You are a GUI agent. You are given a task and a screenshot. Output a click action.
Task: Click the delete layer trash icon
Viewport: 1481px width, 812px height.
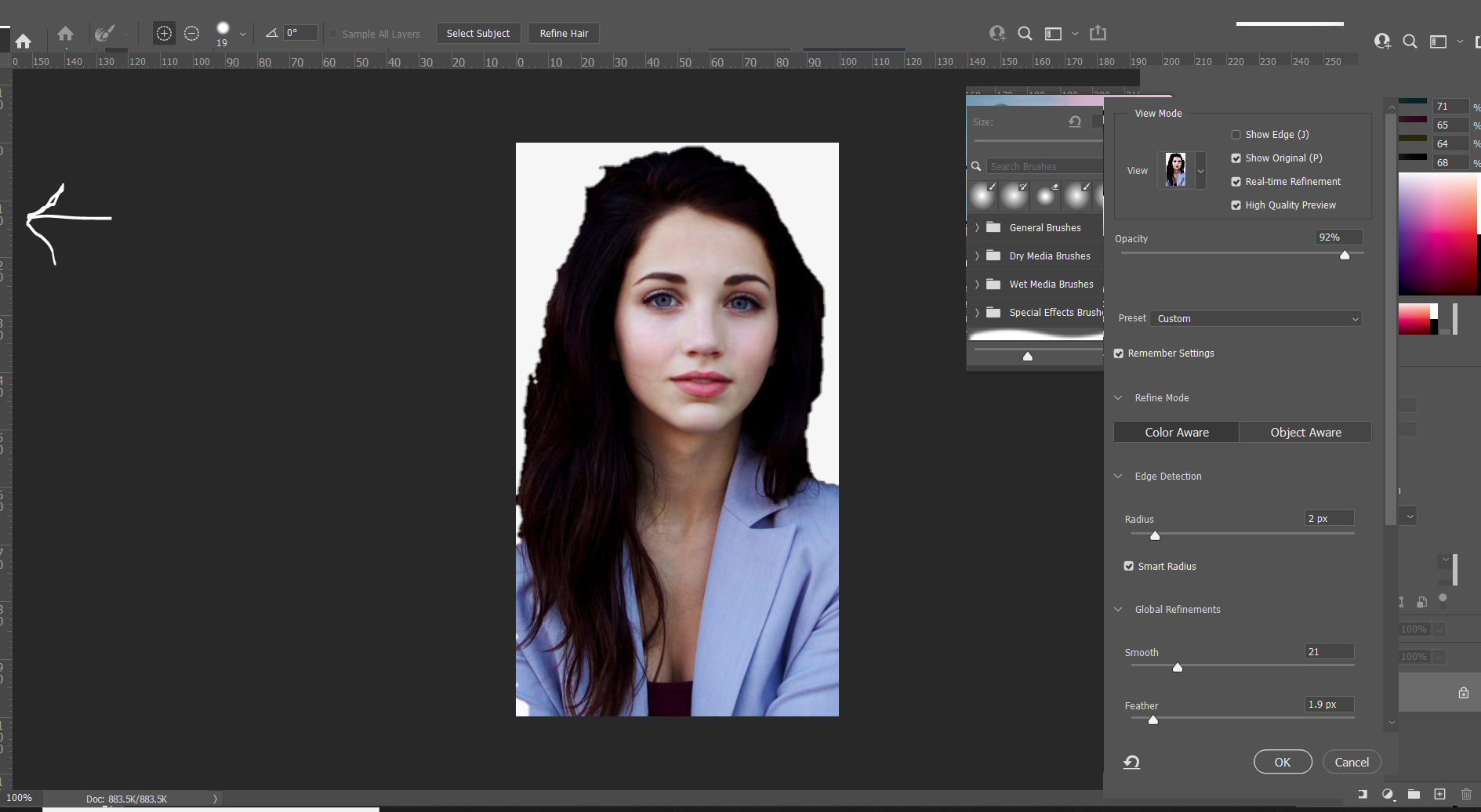coord(1466,794)
